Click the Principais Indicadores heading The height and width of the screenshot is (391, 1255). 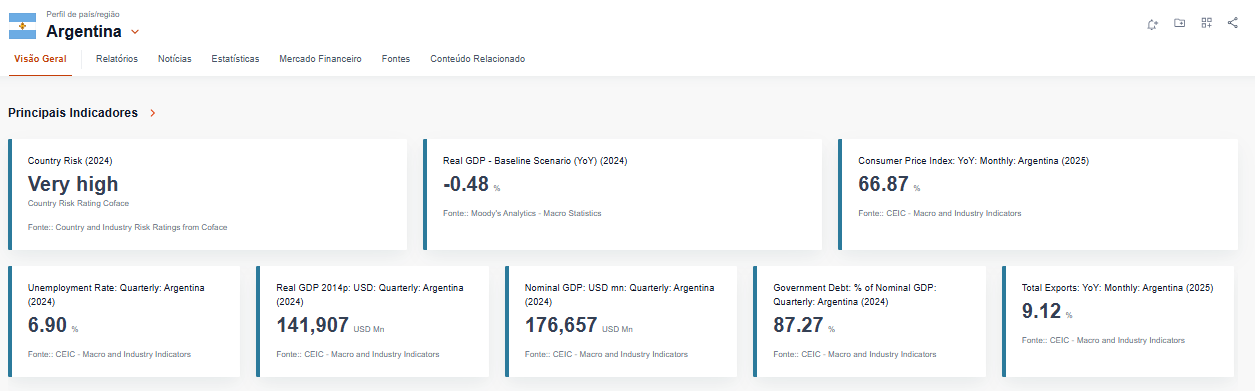(73, 113)
